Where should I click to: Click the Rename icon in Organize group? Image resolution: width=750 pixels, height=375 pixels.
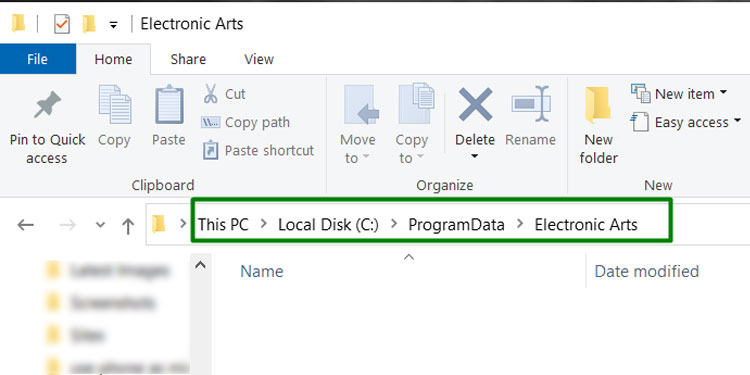(531, 103)
